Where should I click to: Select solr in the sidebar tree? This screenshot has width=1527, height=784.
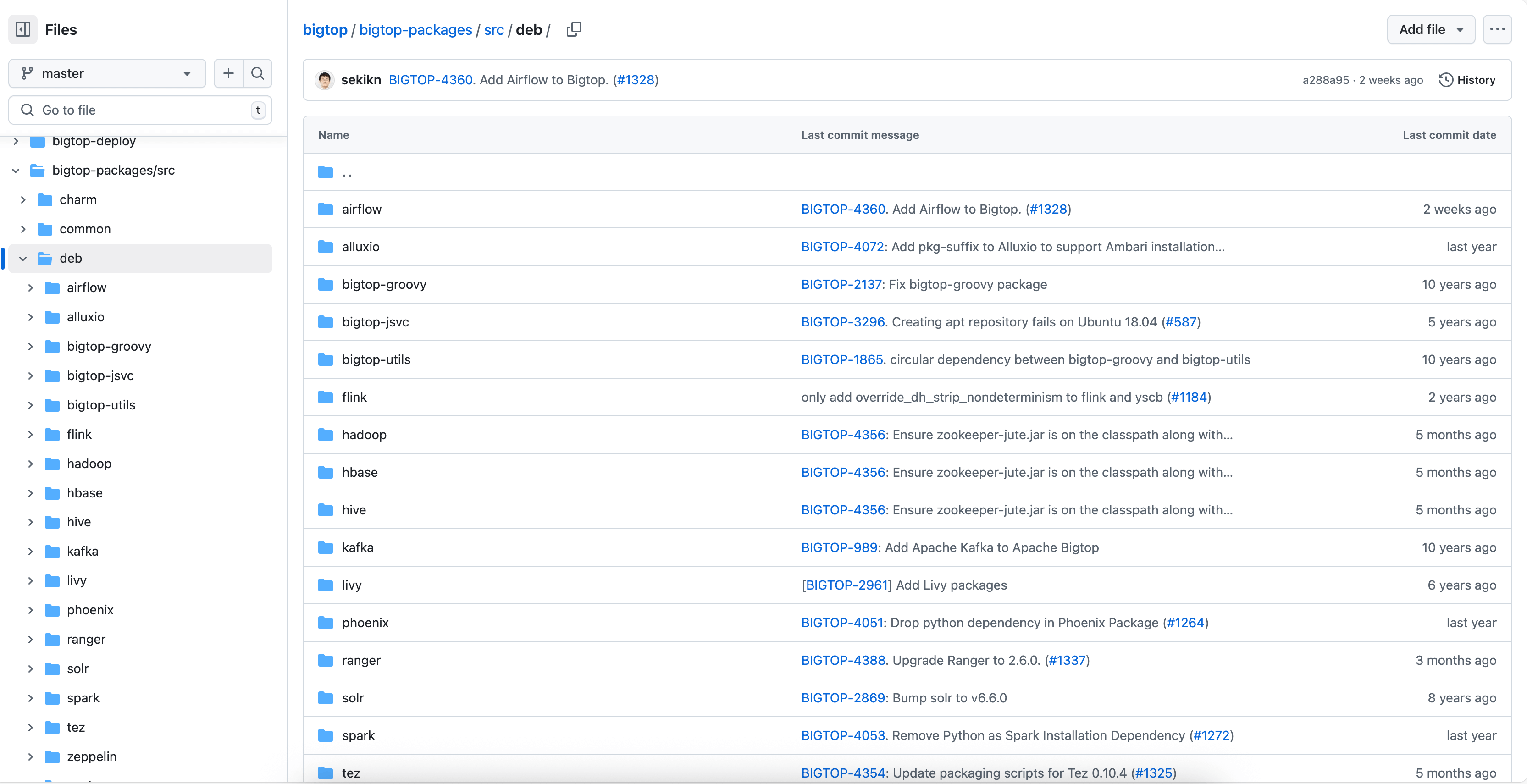[77, 668]
